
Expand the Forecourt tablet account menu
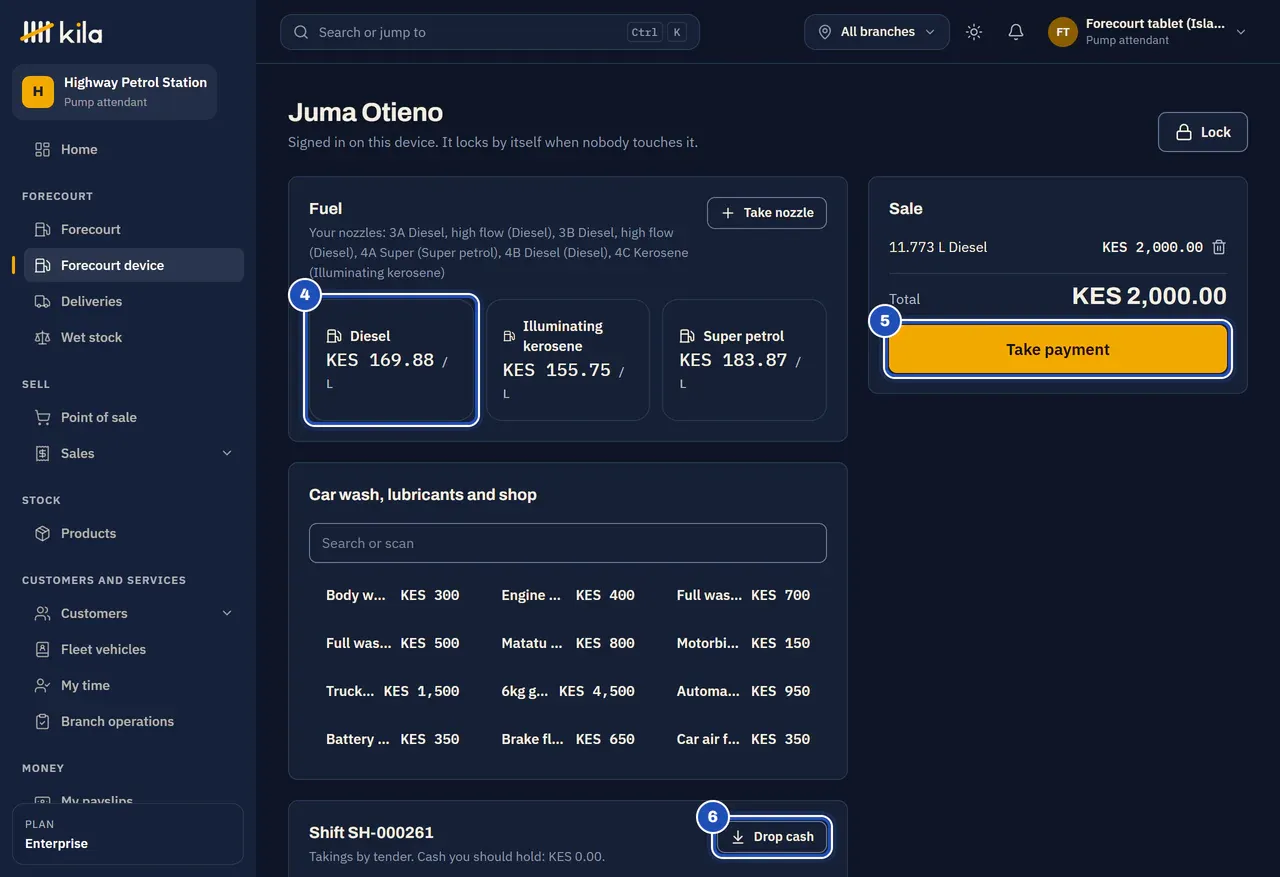[1148, 32]
